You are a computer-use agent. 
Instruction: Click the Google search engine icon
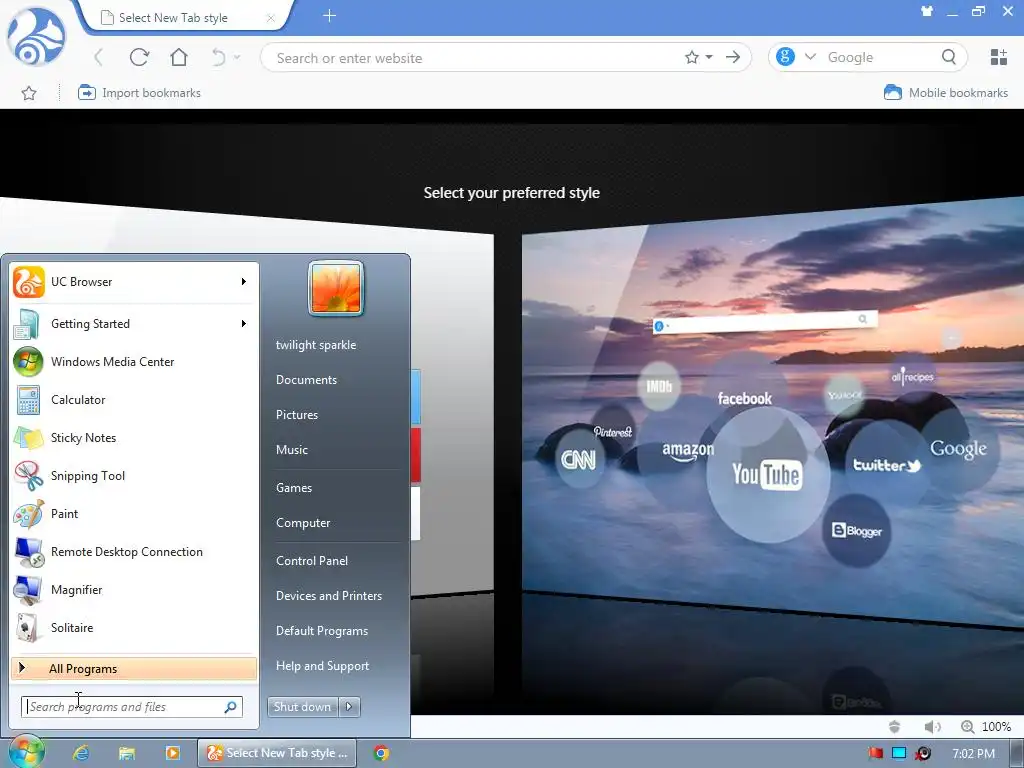pos(785,57)
